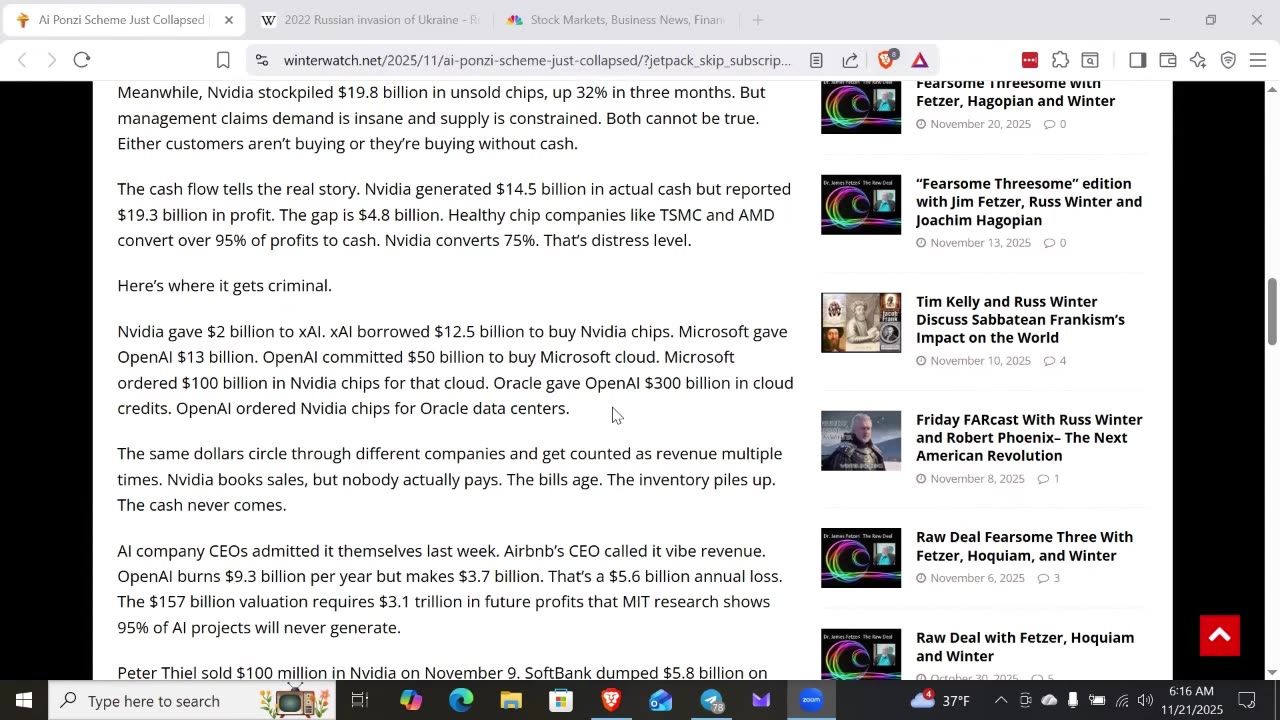Screen dimensions: 1280x720
Task: Go forward to next page
Action: pos(52,60)
